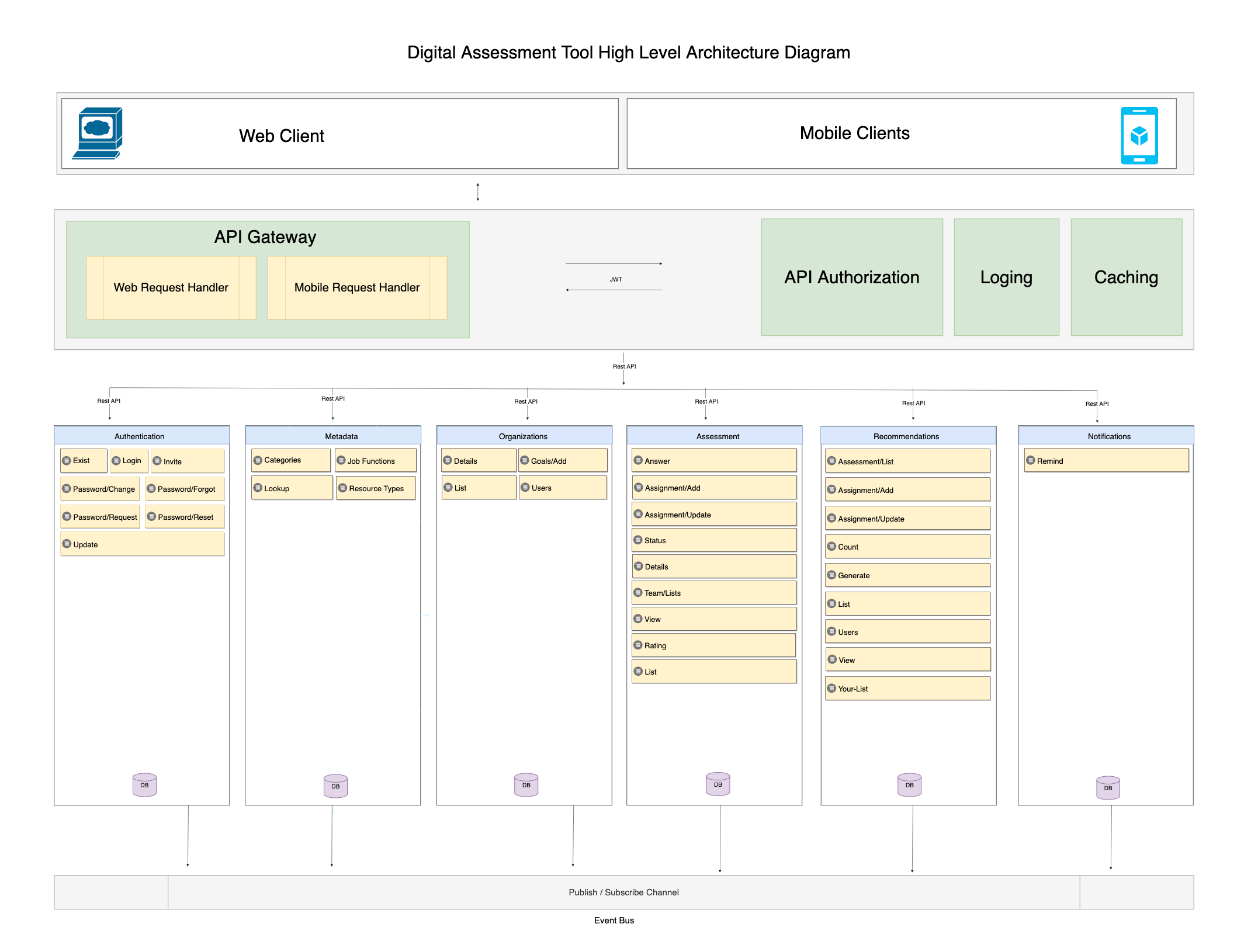Select the Recommendations service header
This screenshot has height=952, width=1251.
907,436
